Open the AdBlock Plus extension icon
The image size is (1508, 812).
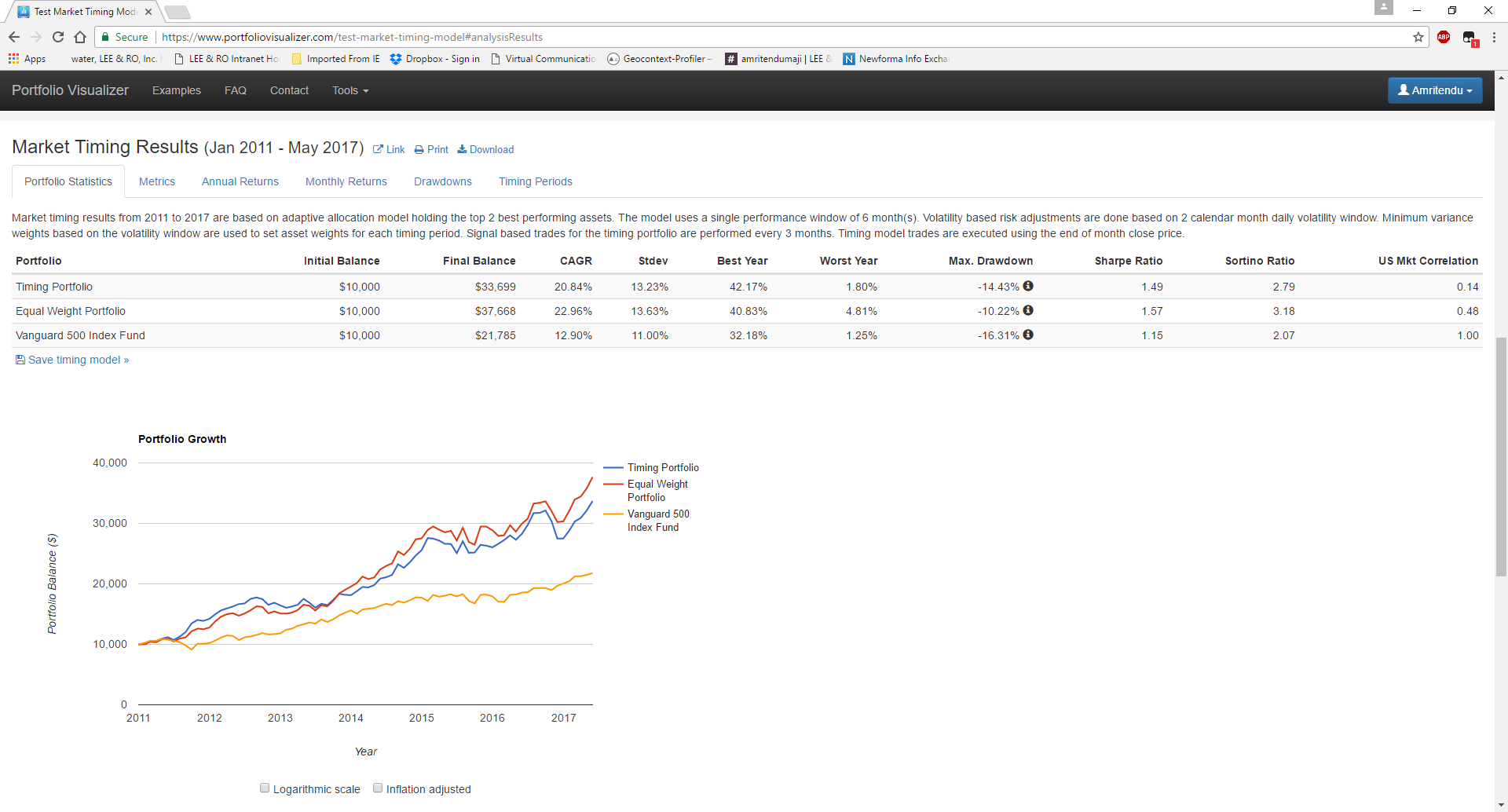[1443, 37]
